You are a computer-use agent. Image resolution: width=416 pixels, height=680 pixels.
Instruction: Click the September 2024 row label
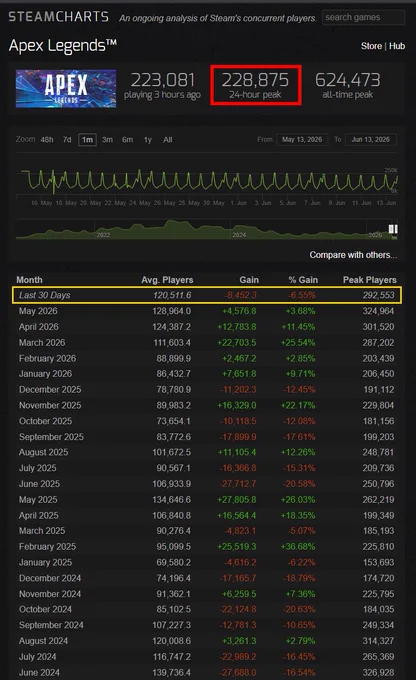point(51,625)
